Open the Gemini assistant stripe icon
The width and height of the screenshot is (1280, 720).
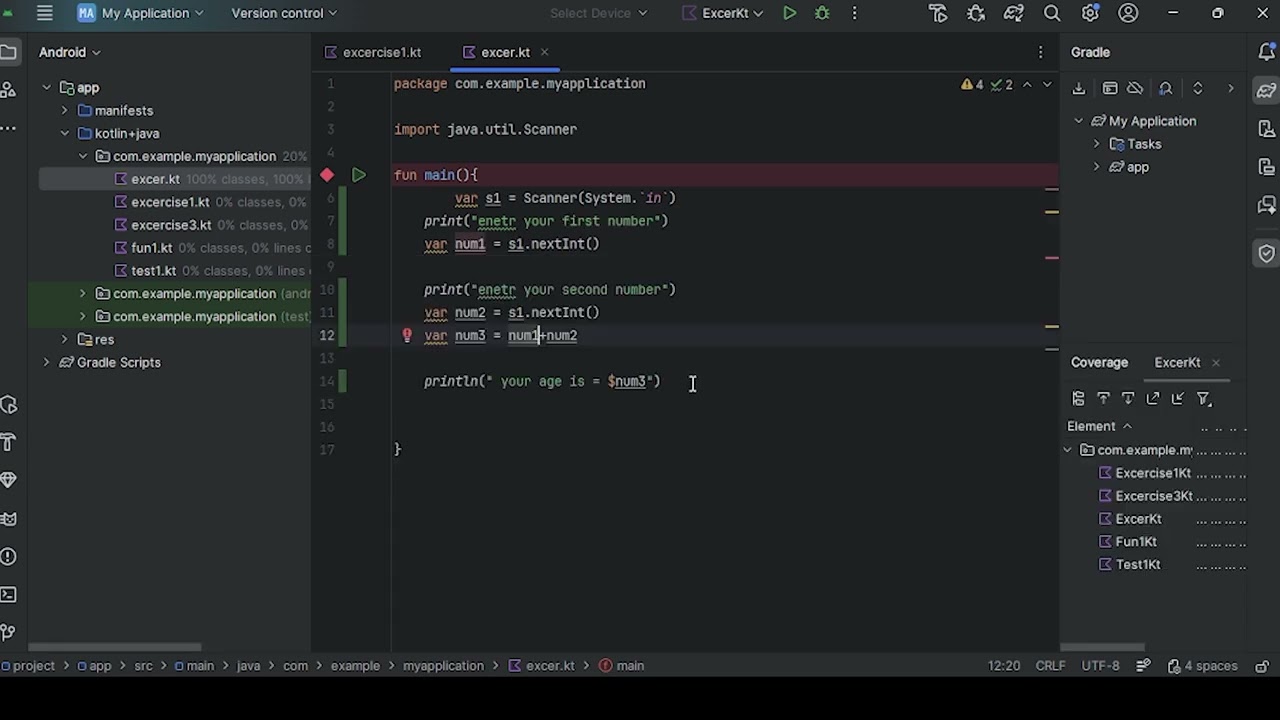[1267, 207]
